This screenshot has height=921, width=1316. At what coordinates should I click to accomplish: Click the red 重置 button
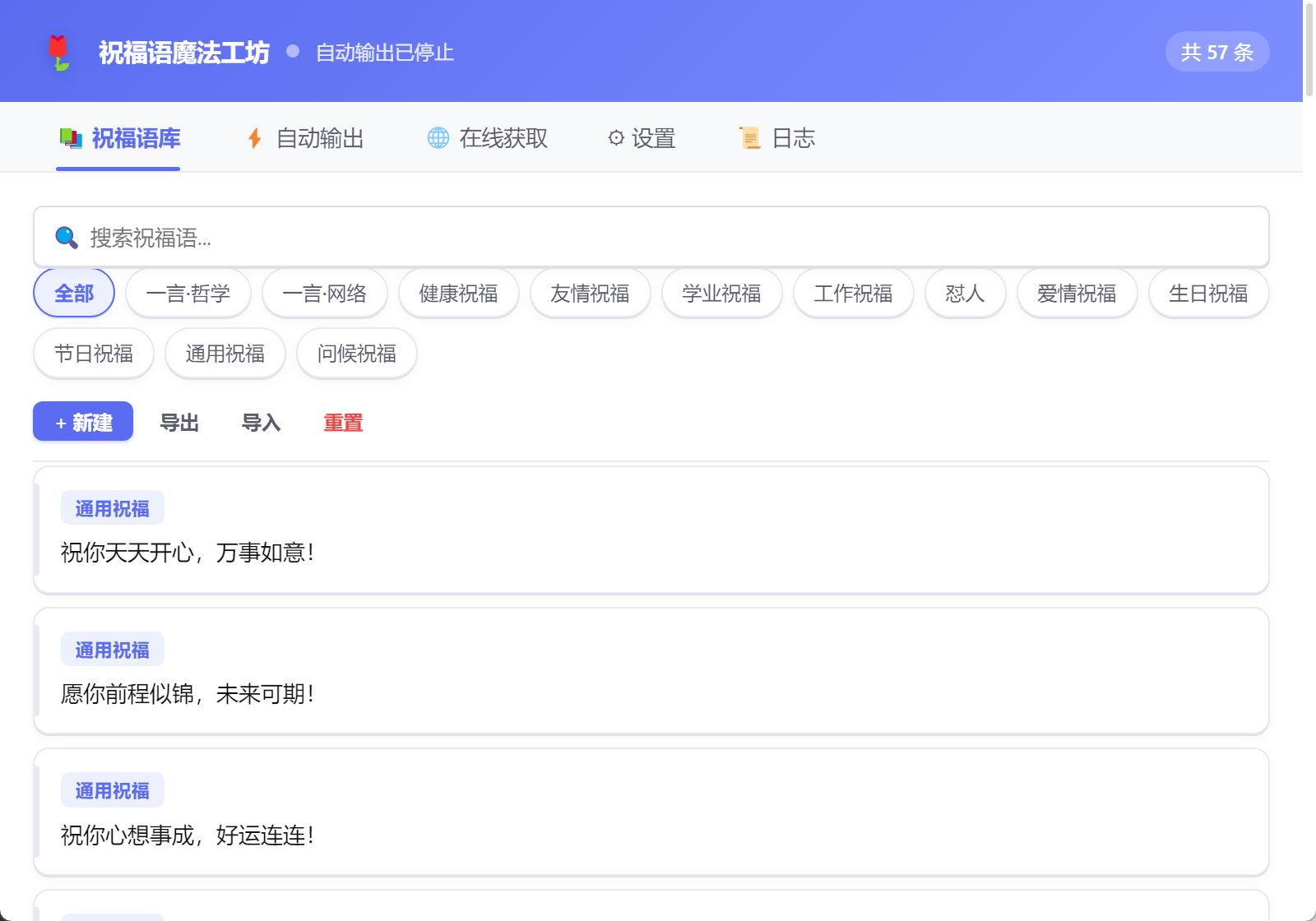[343, 423]
